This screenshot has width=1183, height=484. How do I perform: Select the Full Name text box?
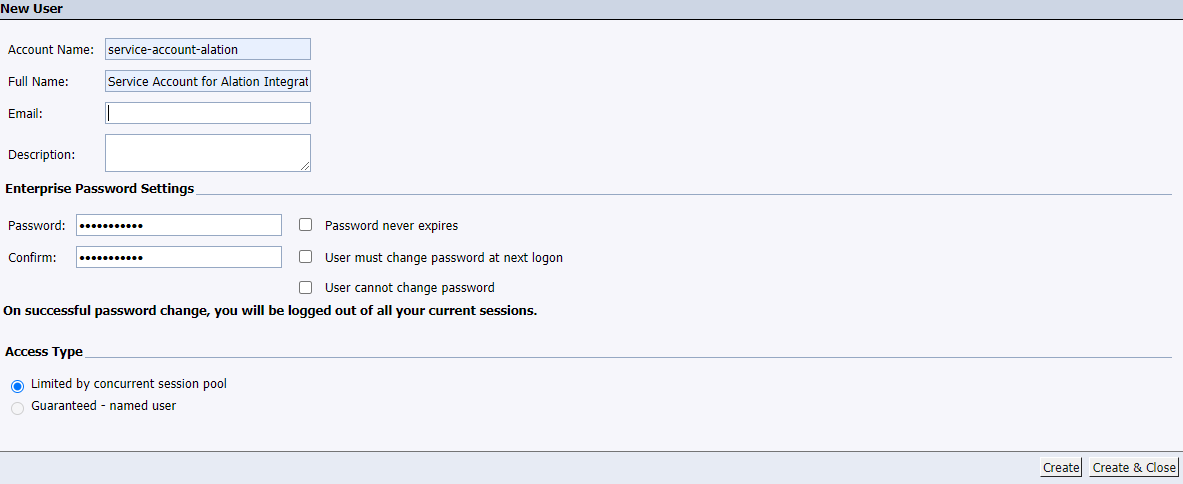click(207, 81)
